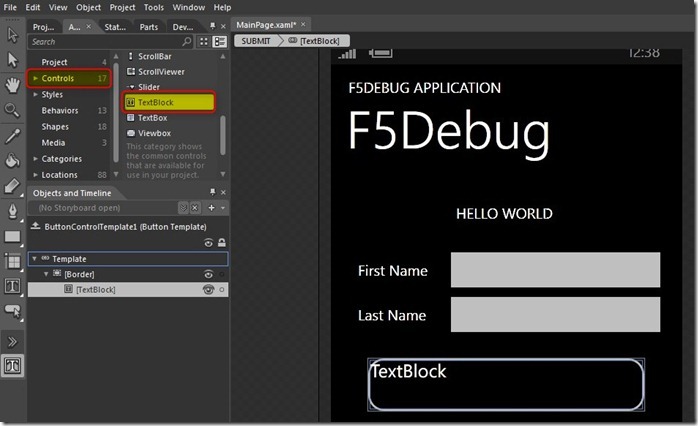698x426 pixels.
Task: Toggle visibility of TextBlock element
Action: pos(208,289)
